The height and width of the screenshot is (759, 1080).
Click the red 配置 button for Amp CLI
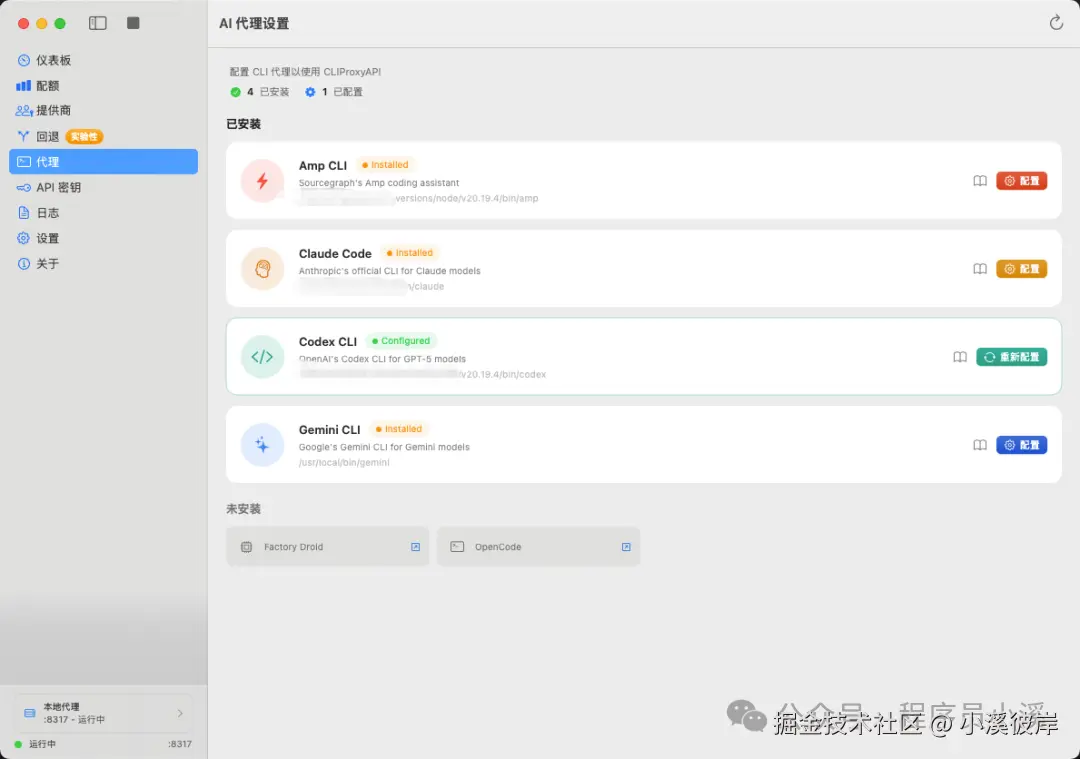pyautogui.click(x=1021, y=181)
